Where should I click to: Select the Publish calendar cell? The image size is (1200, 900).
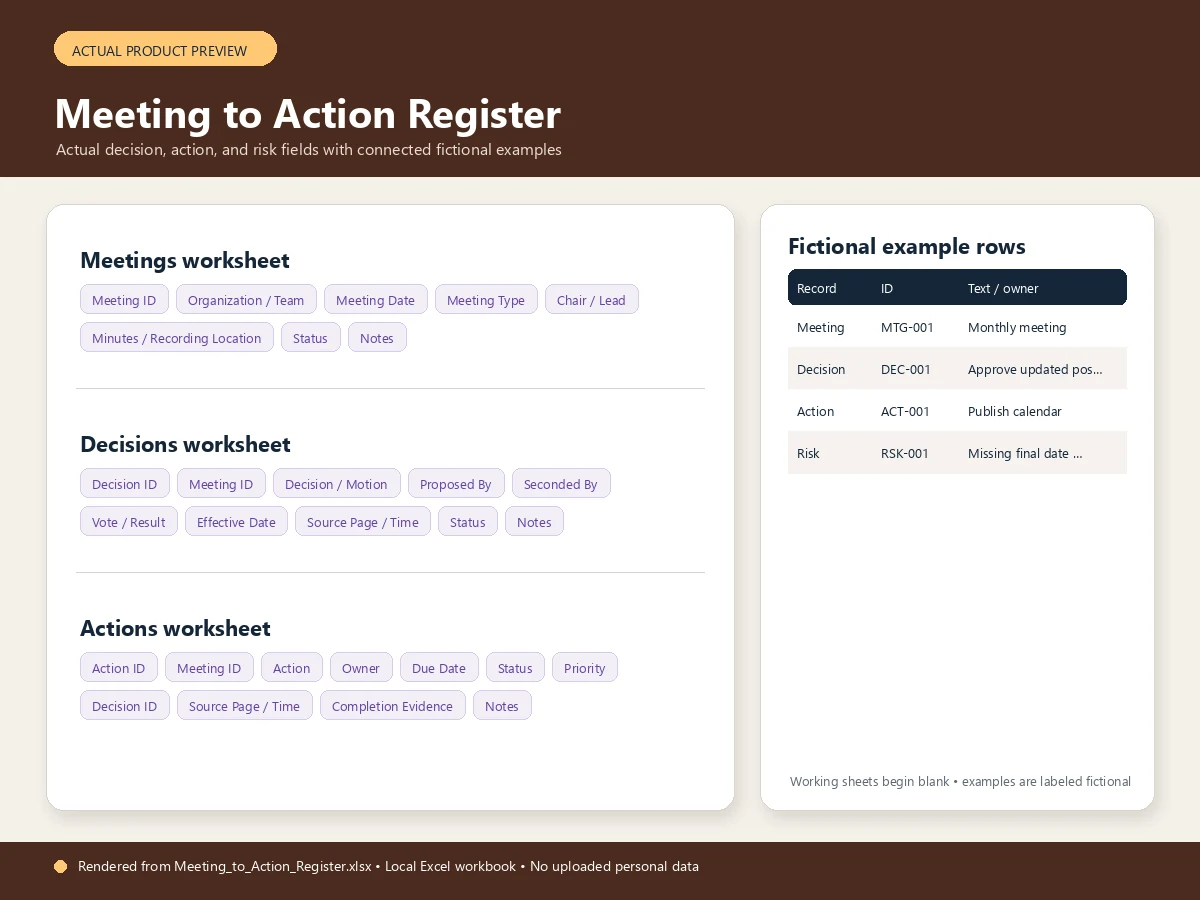[1015, 411]
